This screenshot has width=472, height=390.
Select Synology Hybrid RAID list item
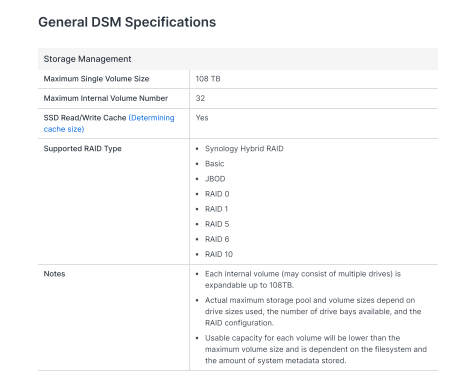coord(244,149)
